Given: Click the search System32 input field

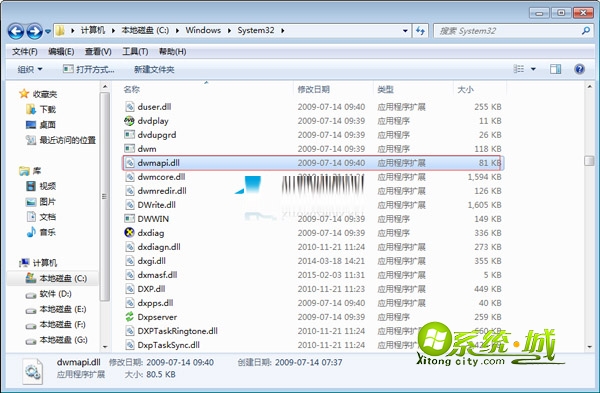Looking at the screenshot, I should 507,31.
